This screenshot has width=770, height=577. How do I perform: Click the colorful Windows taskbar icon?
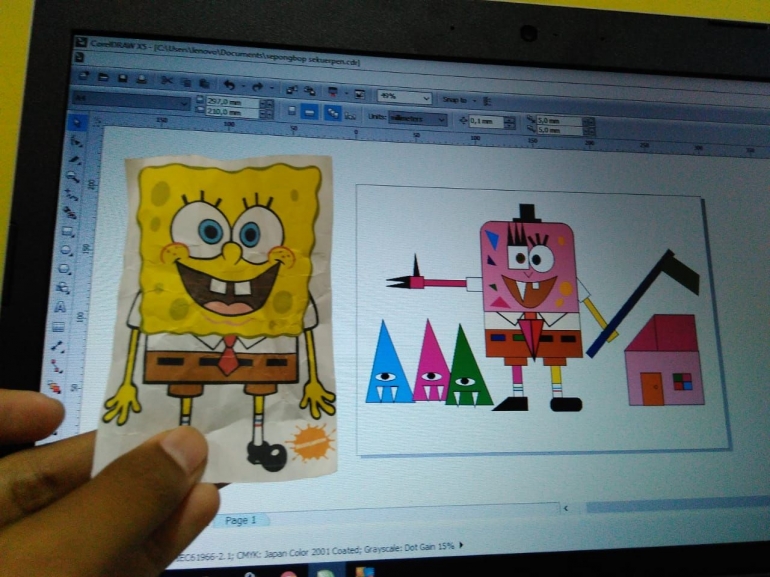pyautogui.click(x=365, y=572)
